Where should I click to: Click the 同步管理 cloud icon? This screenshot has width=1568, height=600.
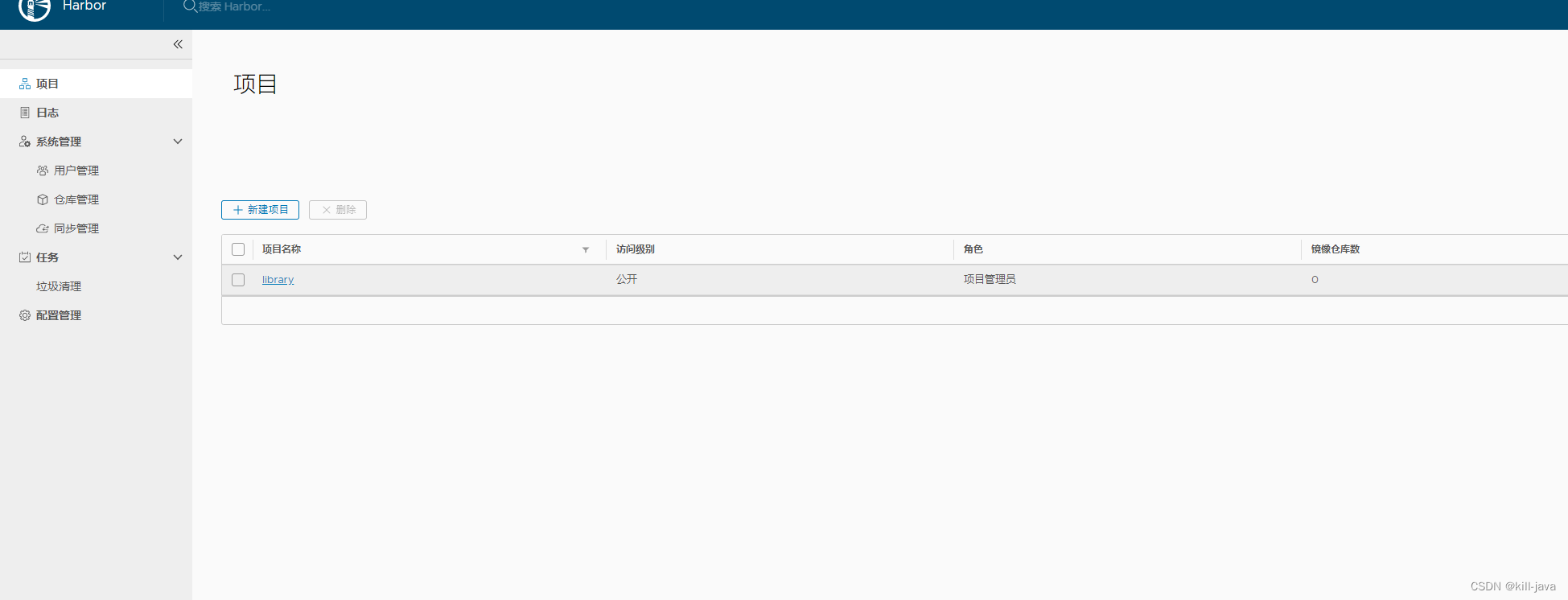43,228
